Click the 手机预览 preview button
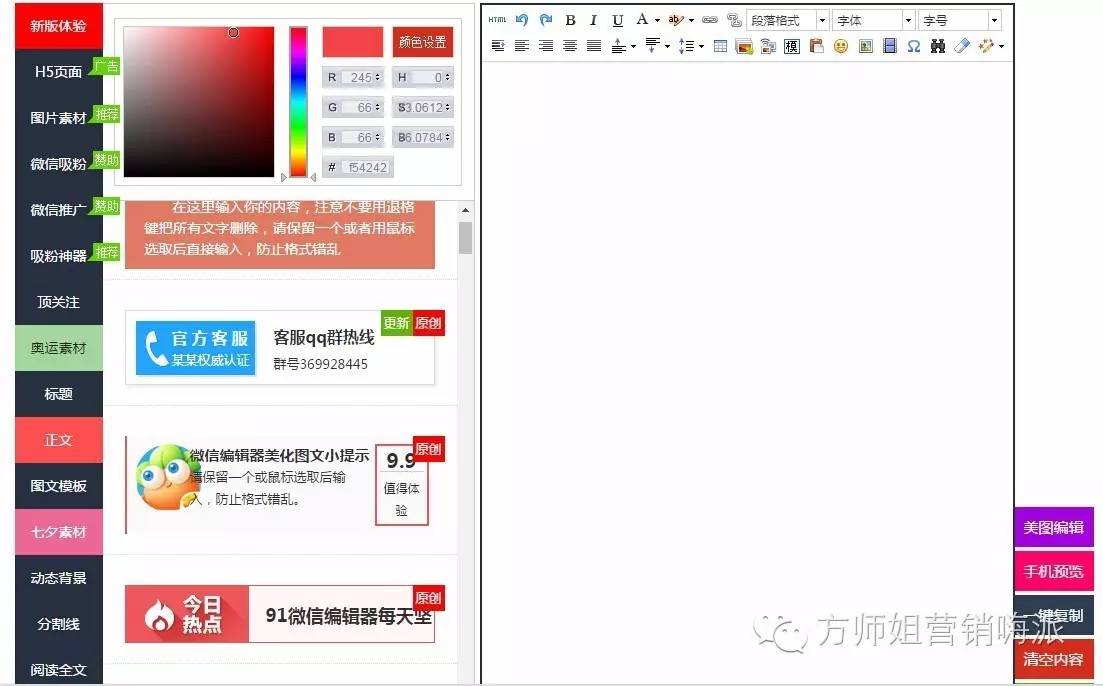The height and width of the screenshot is (686, 1103). [1053, 571]
